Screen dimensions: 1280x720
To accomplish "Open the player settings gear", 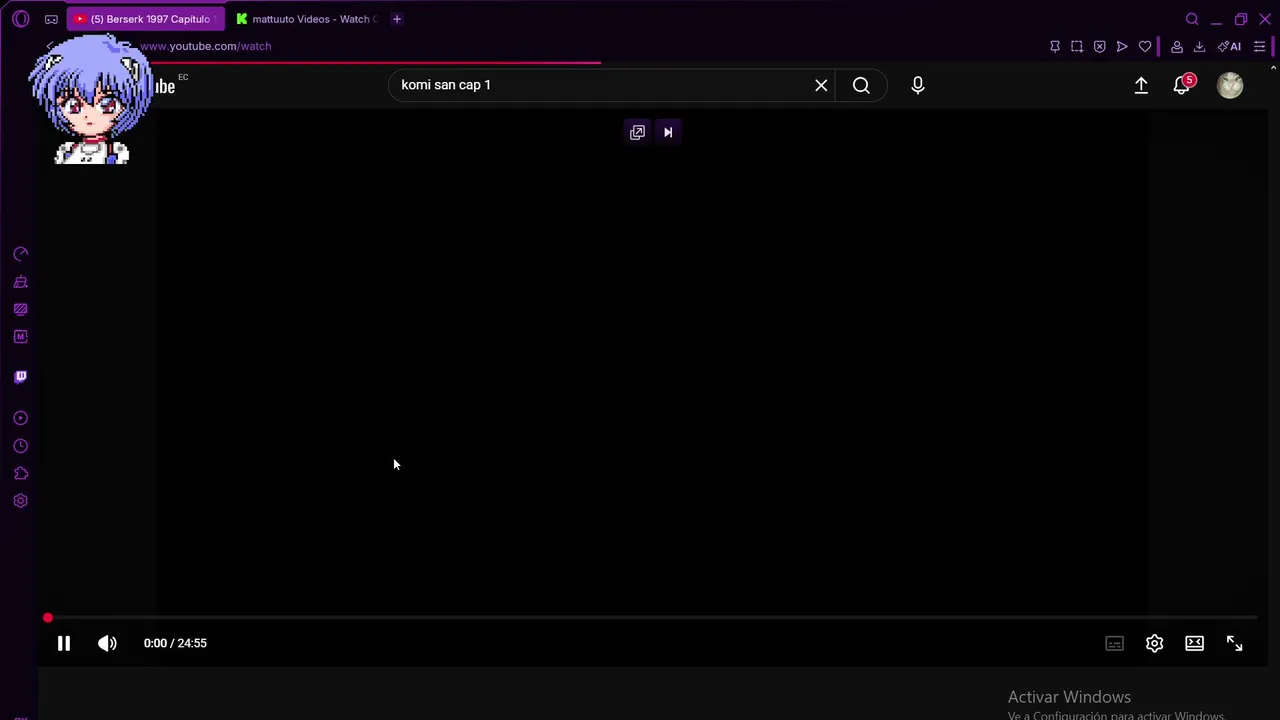I will tap(1154, 643).
